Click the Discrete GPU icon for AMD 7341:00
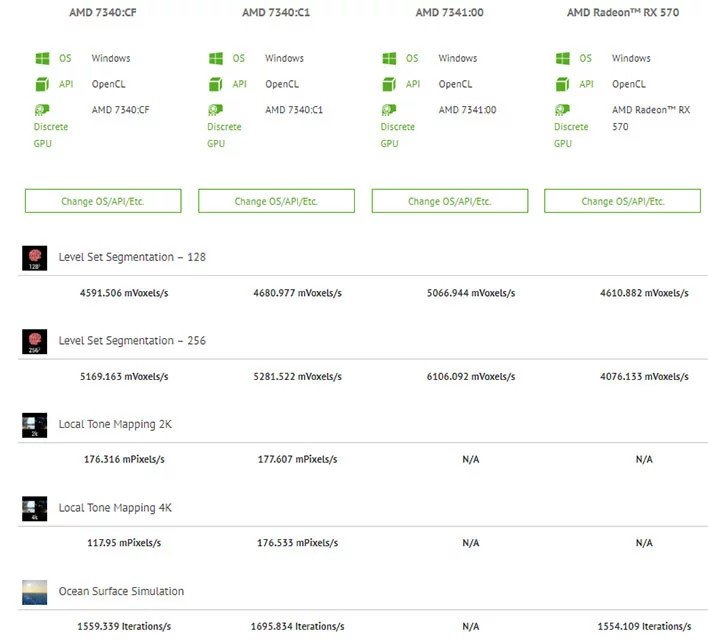This screenshot has height=641, width=708. point(388,110)
